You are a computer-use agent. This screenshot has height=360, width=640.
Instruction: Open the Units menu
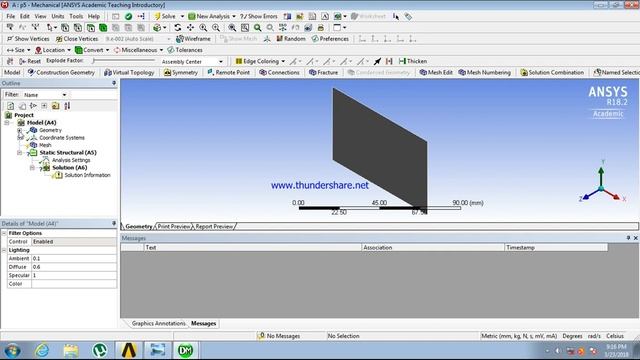click(x=58, y=16)
